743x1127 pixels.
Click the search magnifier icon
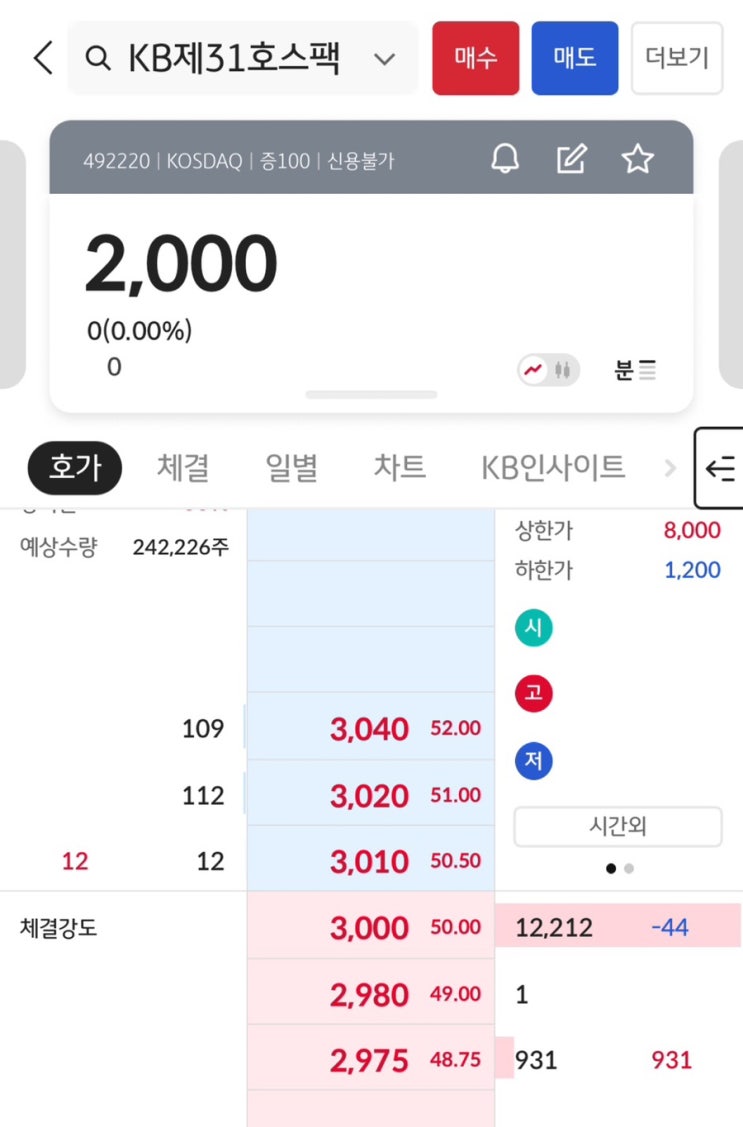pos(98,58)
